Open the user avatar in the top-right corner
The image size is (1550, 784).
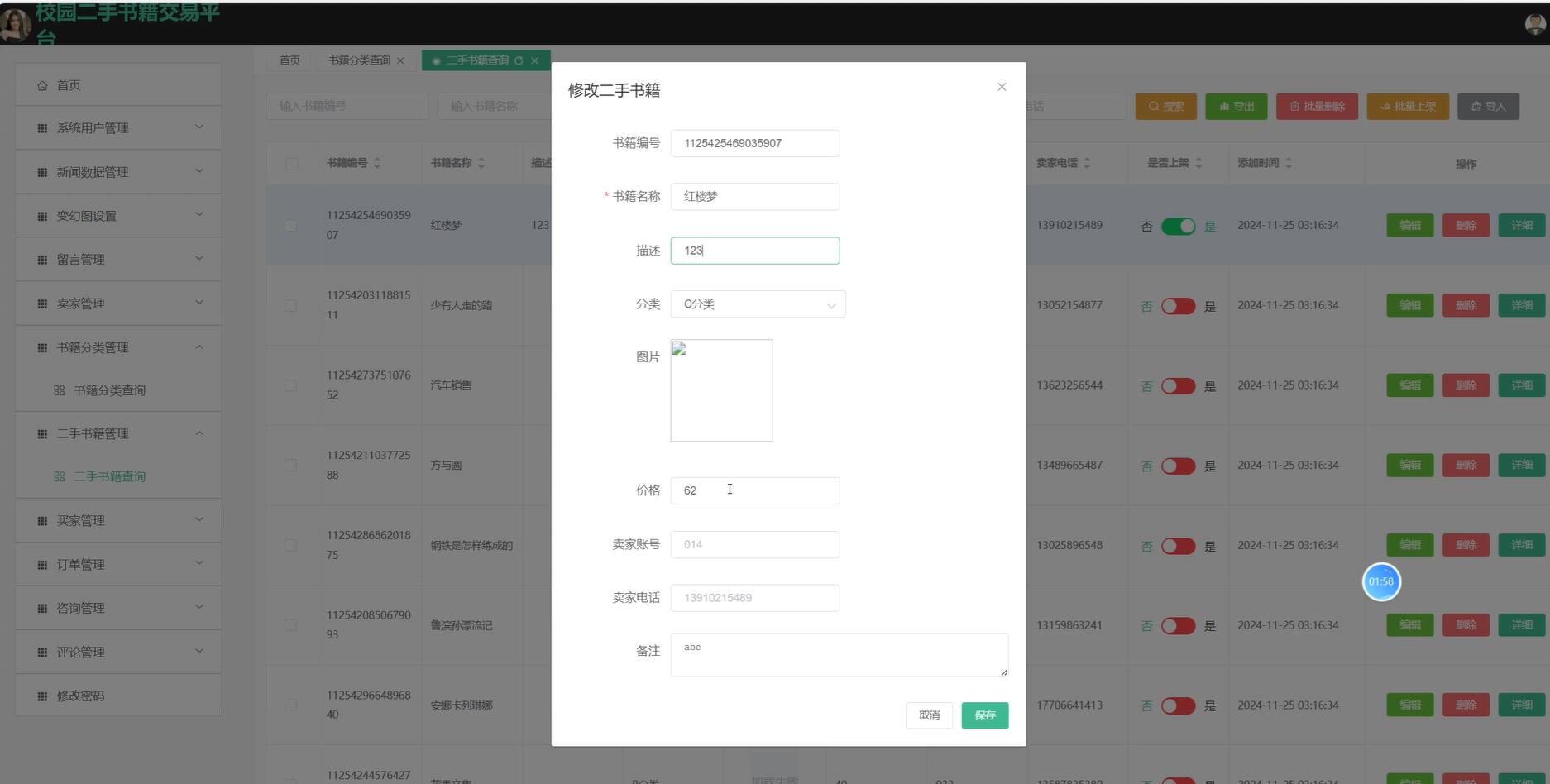click(1534, 24)
